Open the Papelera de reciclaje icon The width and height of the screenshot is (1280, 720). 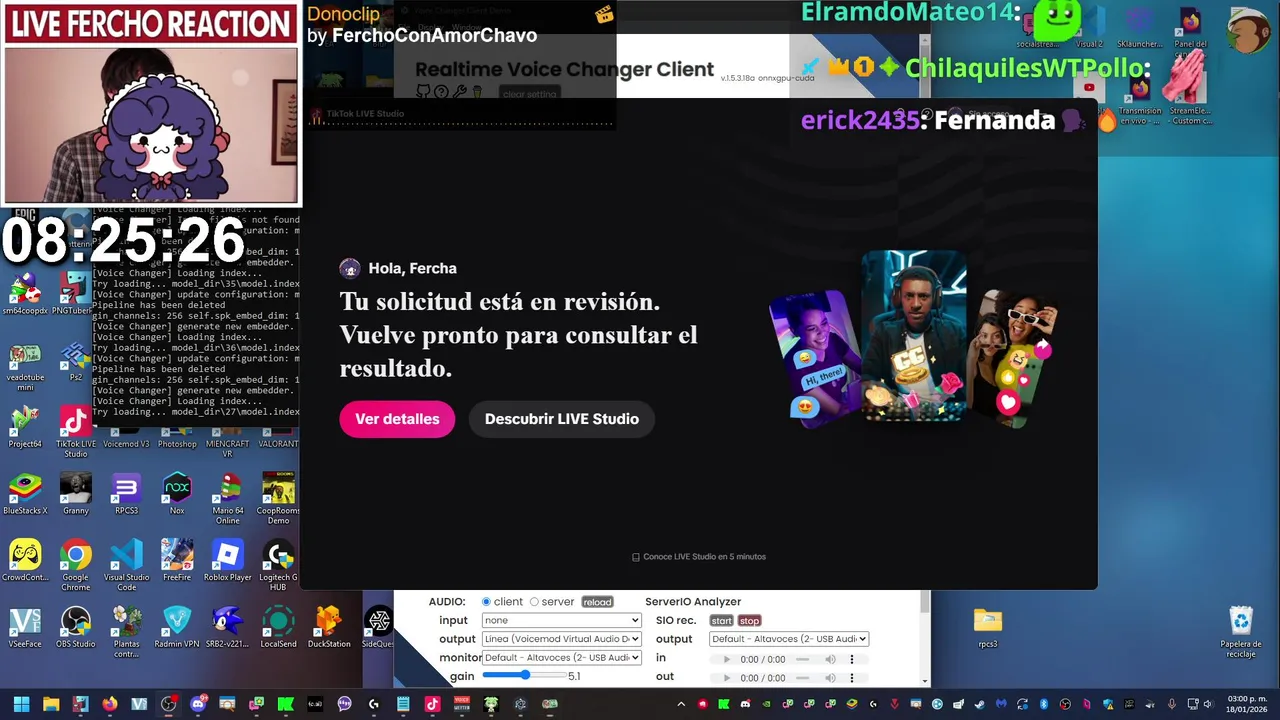pos(1241,631)
